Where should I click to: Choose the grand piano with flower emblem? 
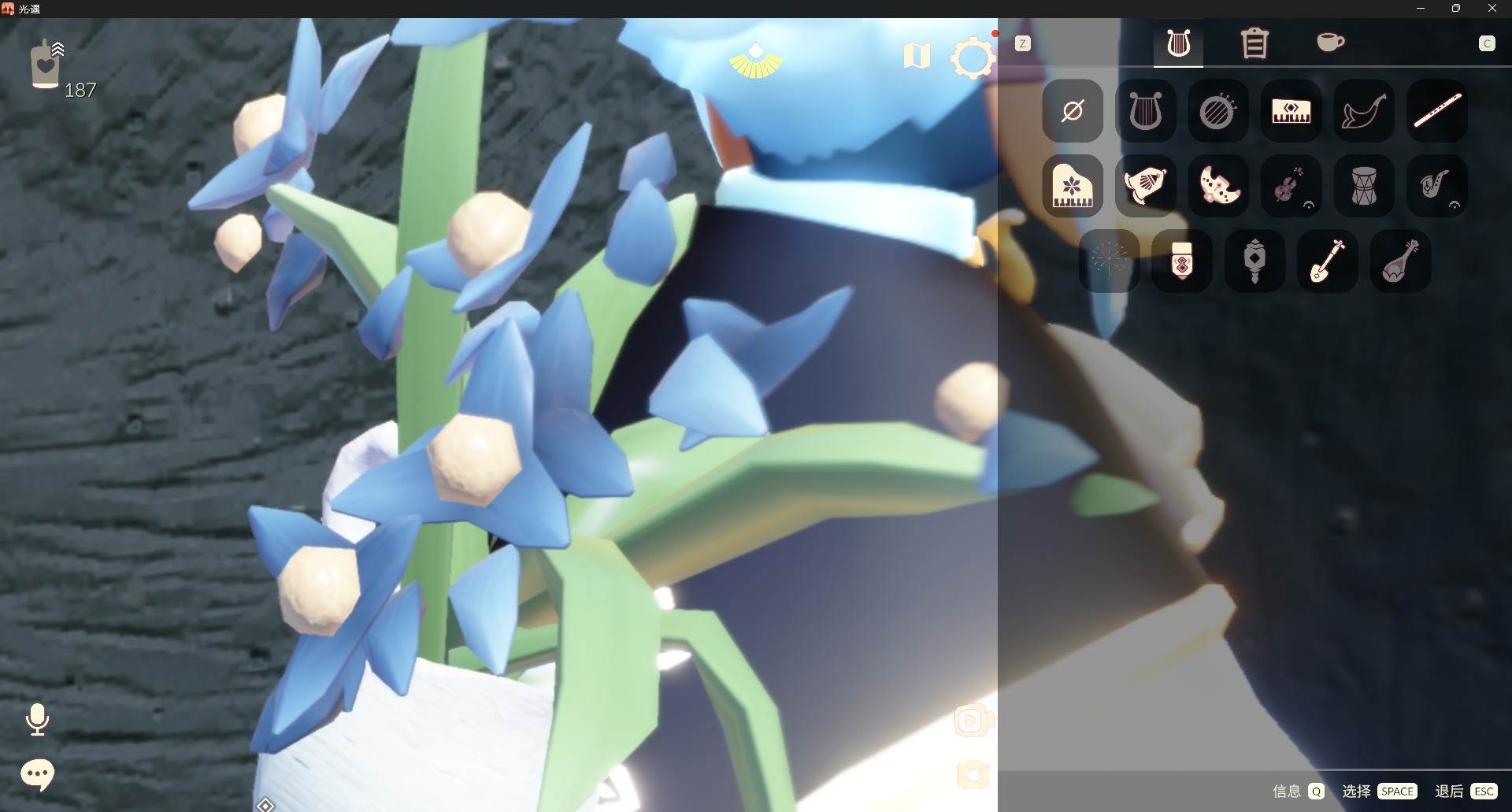[1073, 186]
